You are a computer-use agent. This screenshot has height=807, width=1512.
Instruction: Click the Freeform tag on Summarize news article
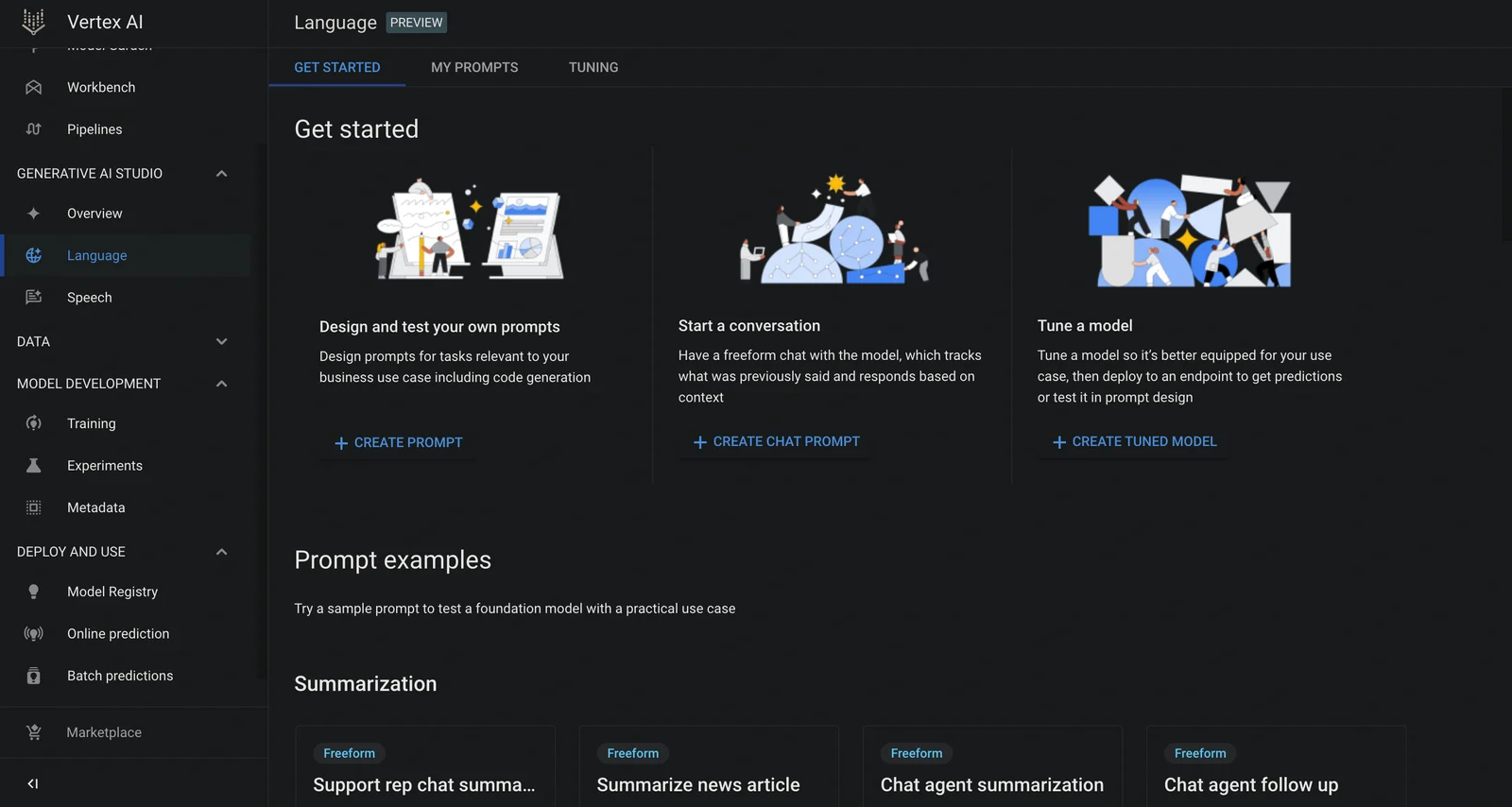pos(633,753)
